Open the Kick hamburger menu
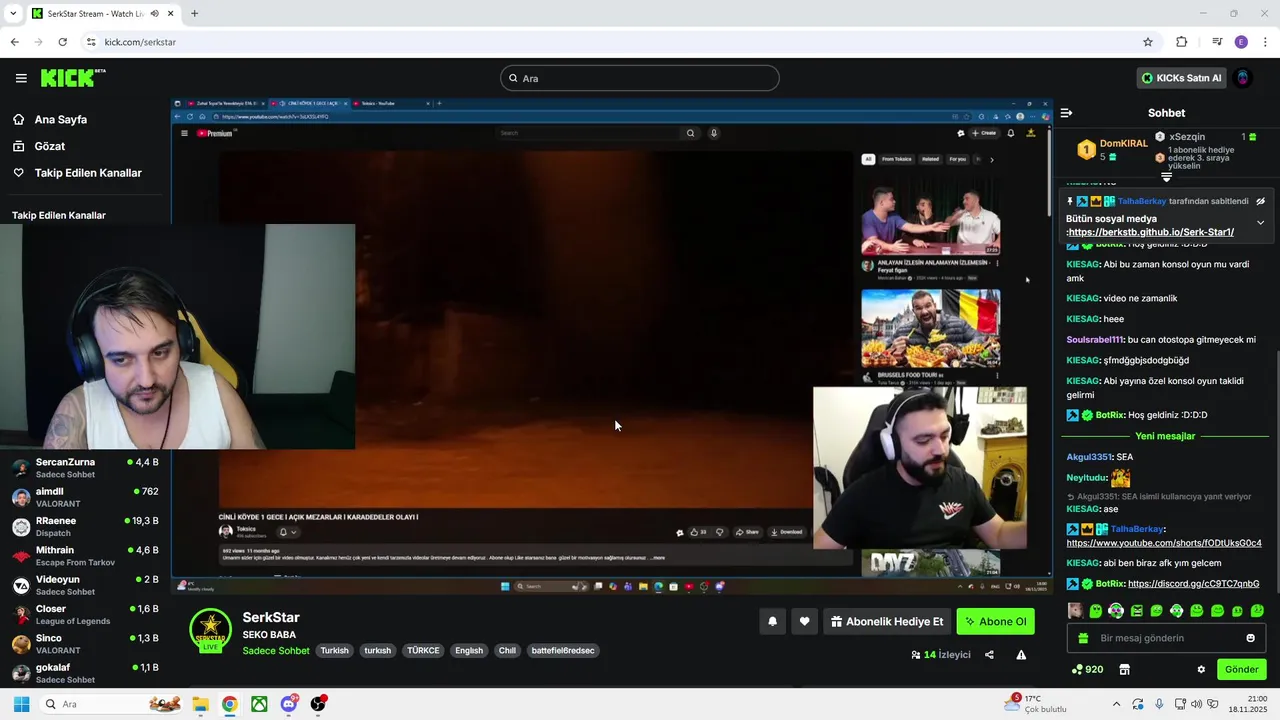 (x=21, y=78)
